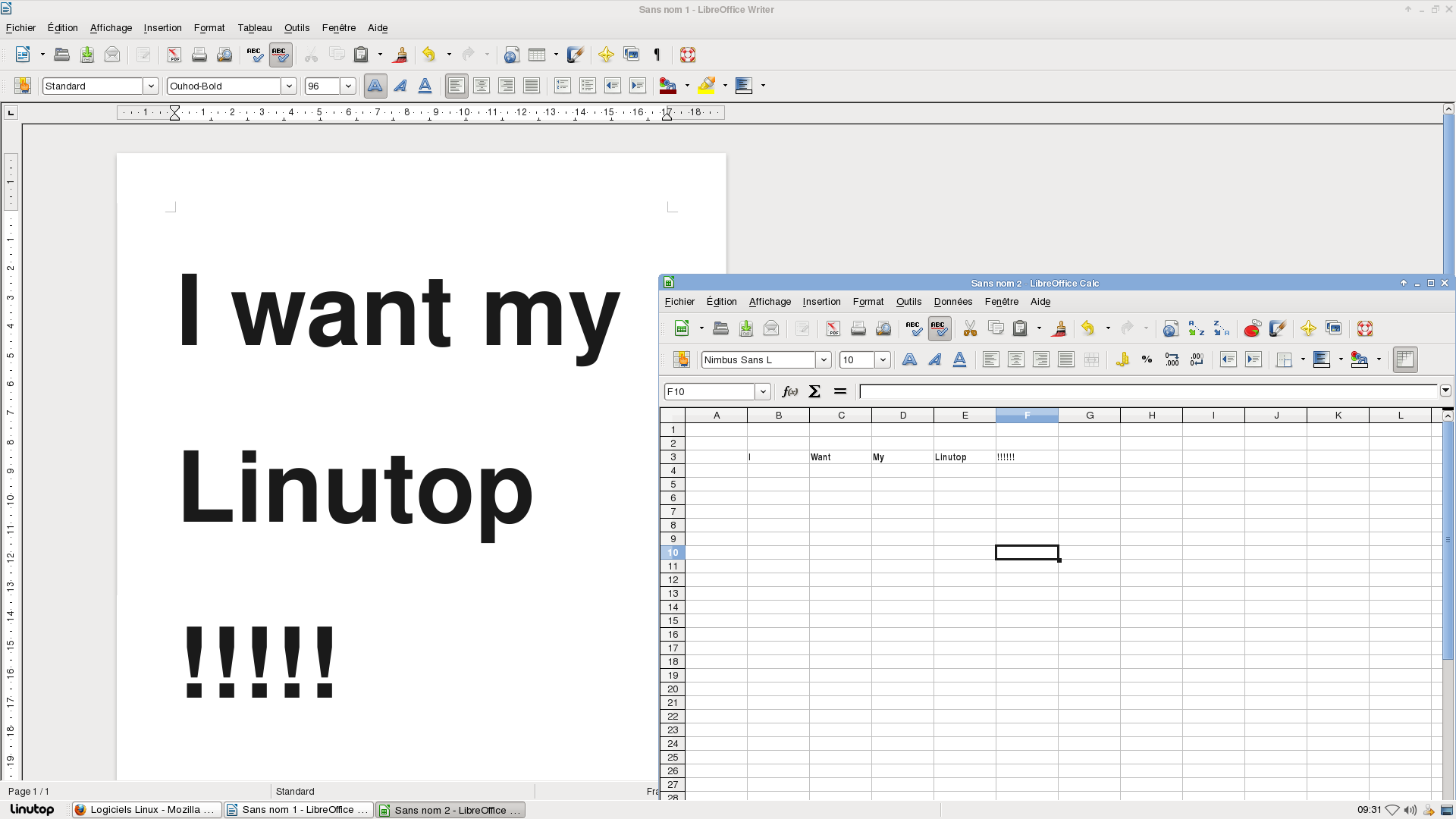Apply currency format in Calc
Viewport: 1456px width, 819px height.
point(1122,359)
